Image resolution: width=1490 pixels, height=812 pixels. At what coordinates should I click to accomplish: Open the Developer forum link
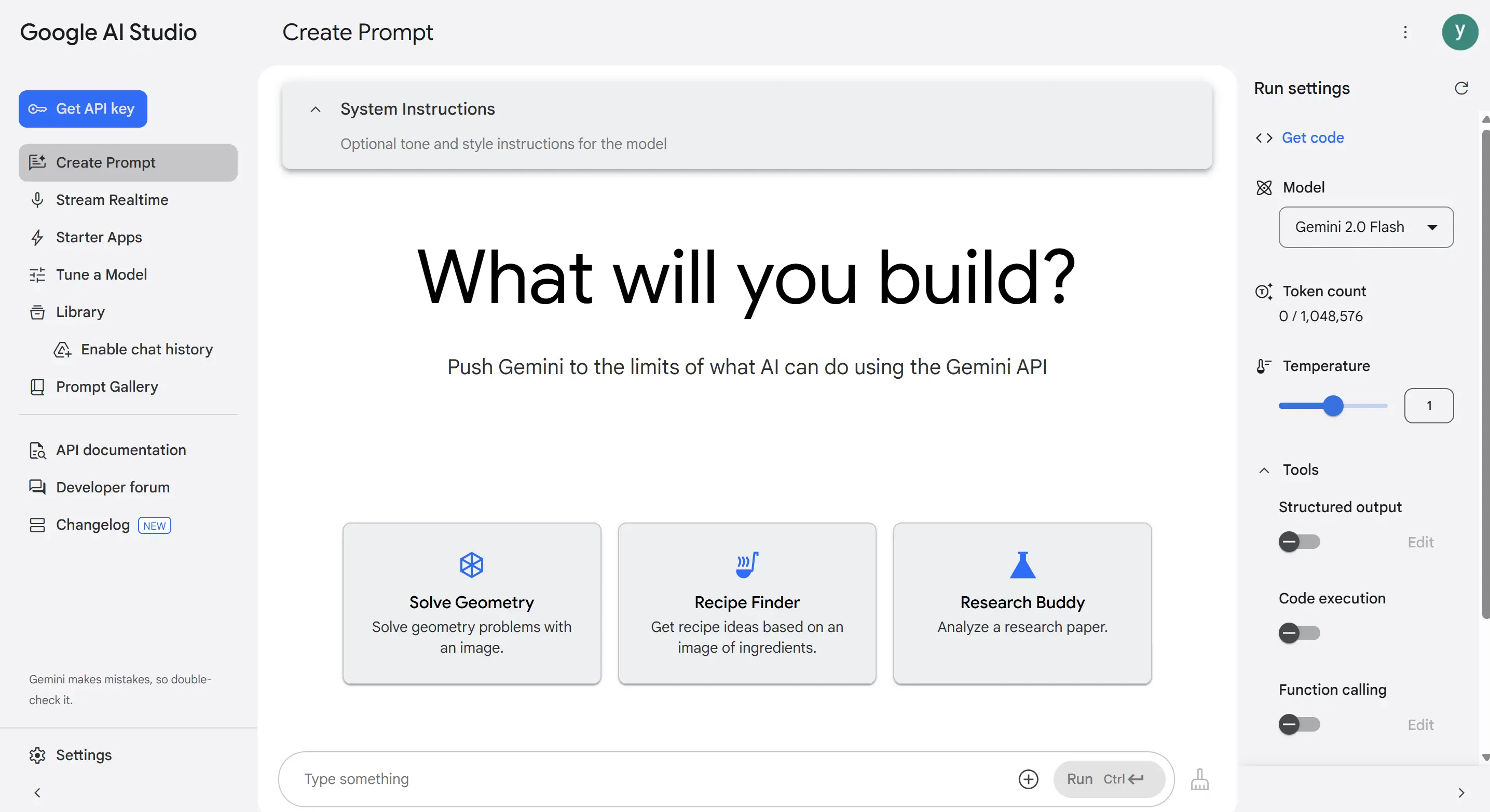tap(128, 488)
